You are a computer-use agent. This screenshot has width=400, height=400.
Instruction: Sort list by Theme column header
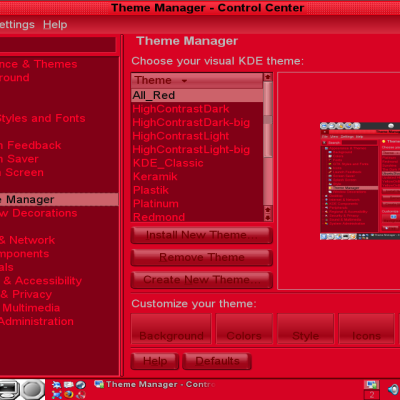coord(197,80)
